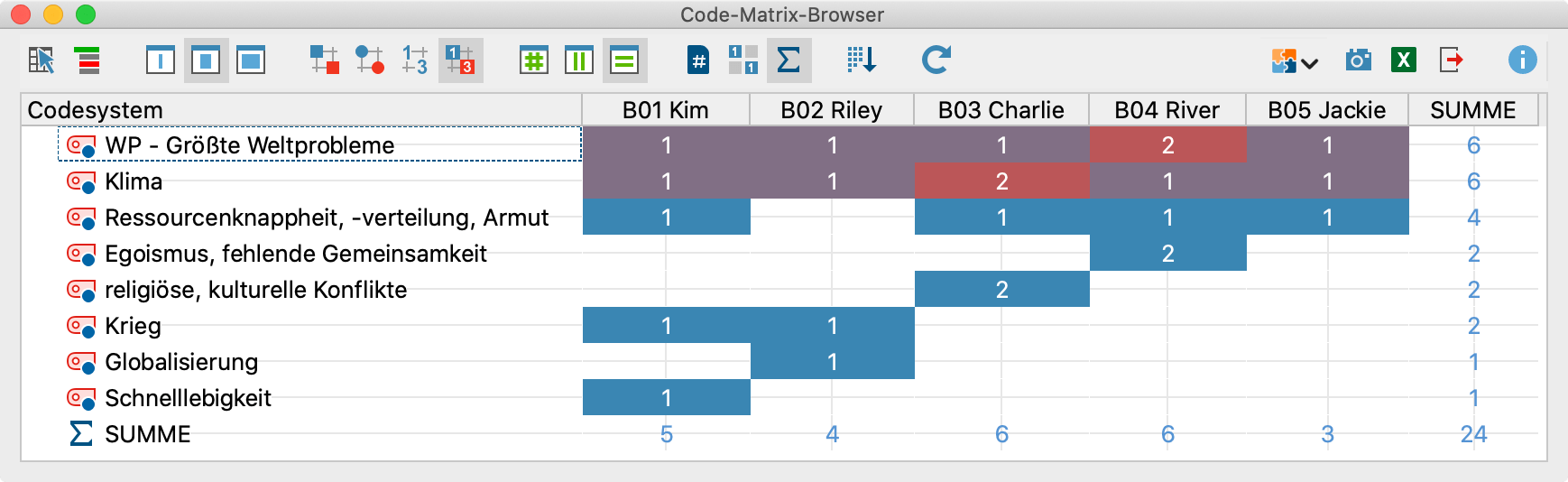This screenshot has height=482, width=1568.
Task: Select the Klima code row
Action: tap(134, 181)
